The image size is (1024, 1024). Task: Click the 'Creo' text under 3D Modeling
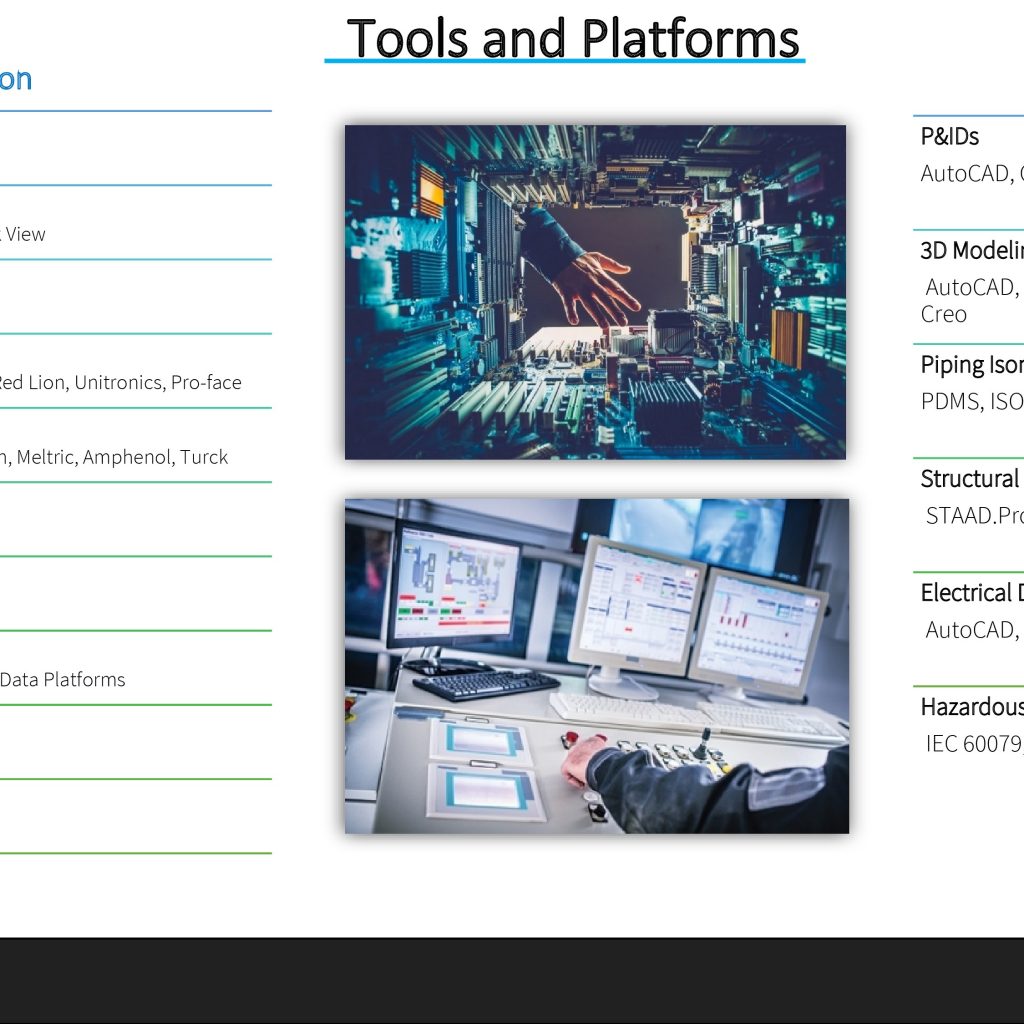pos(943,314)
